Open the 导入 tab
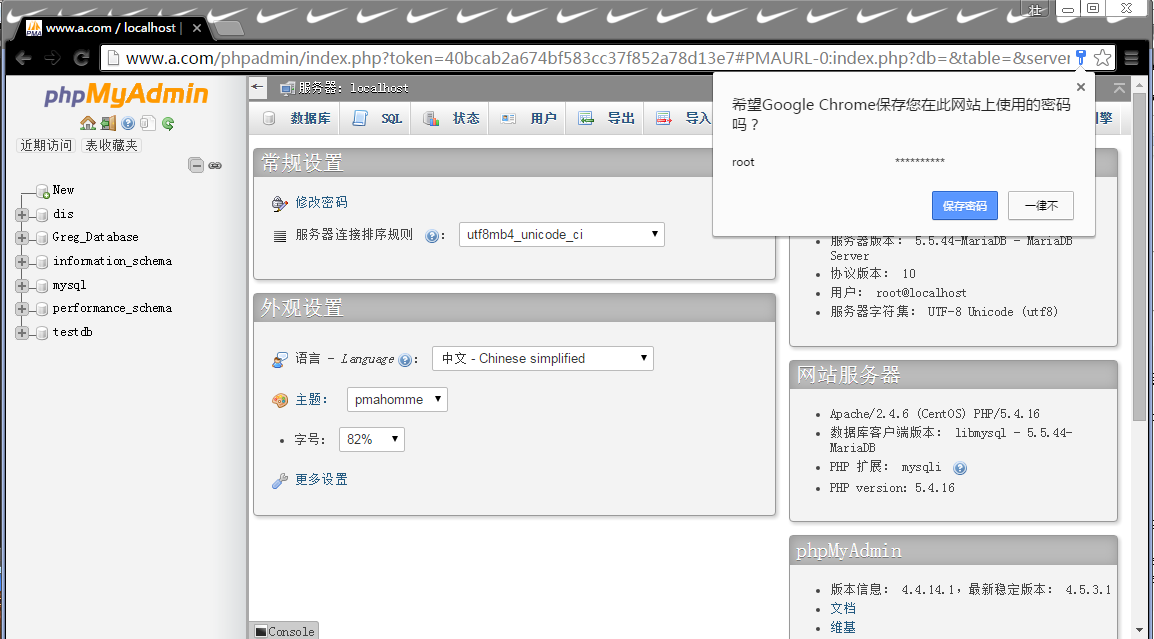 click(x=683, y=119)
